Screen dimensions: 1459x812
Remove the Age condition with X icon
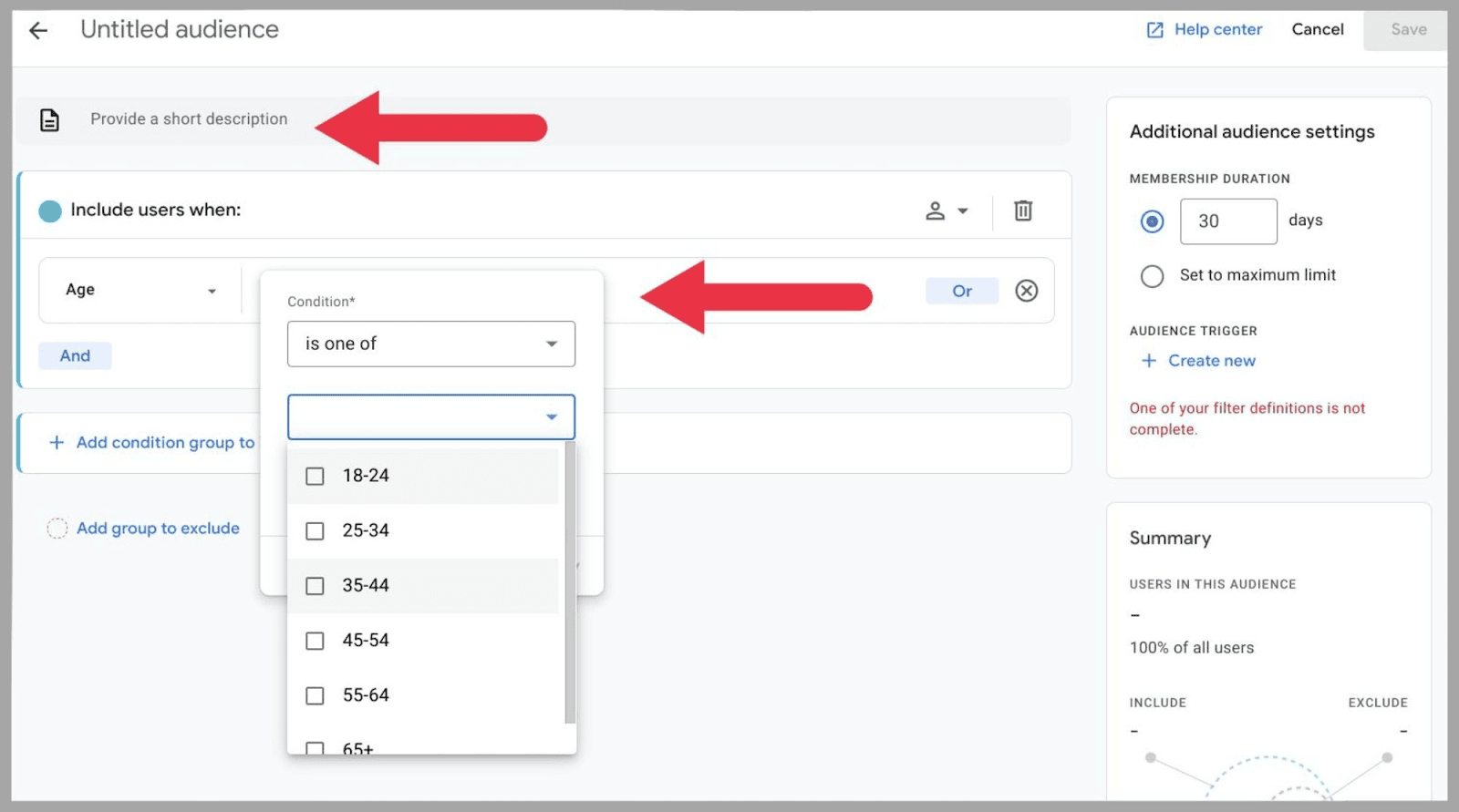(x=1027, y=291)
